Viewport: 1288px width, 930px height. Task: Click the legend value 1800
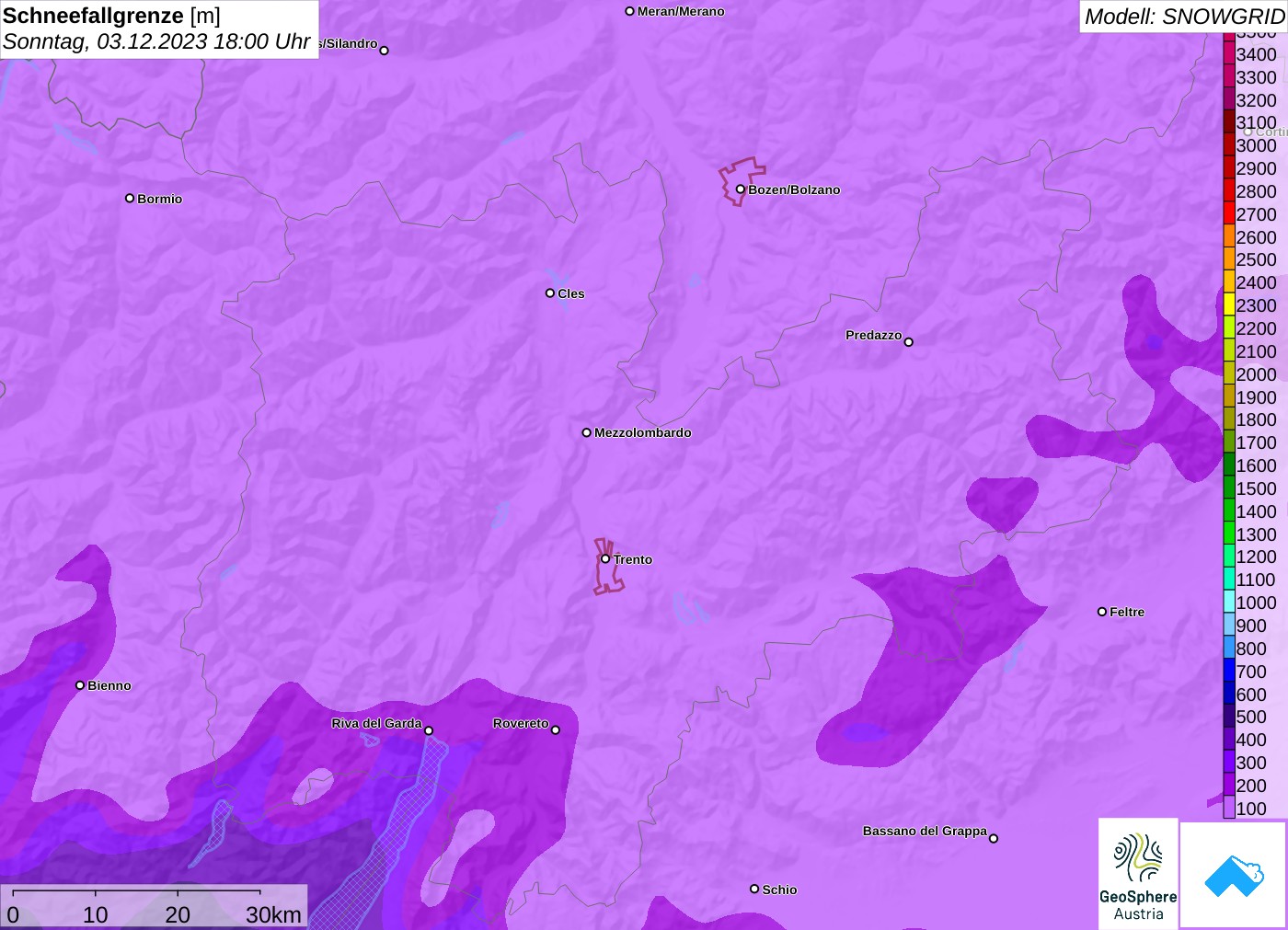pos(1256,419)
